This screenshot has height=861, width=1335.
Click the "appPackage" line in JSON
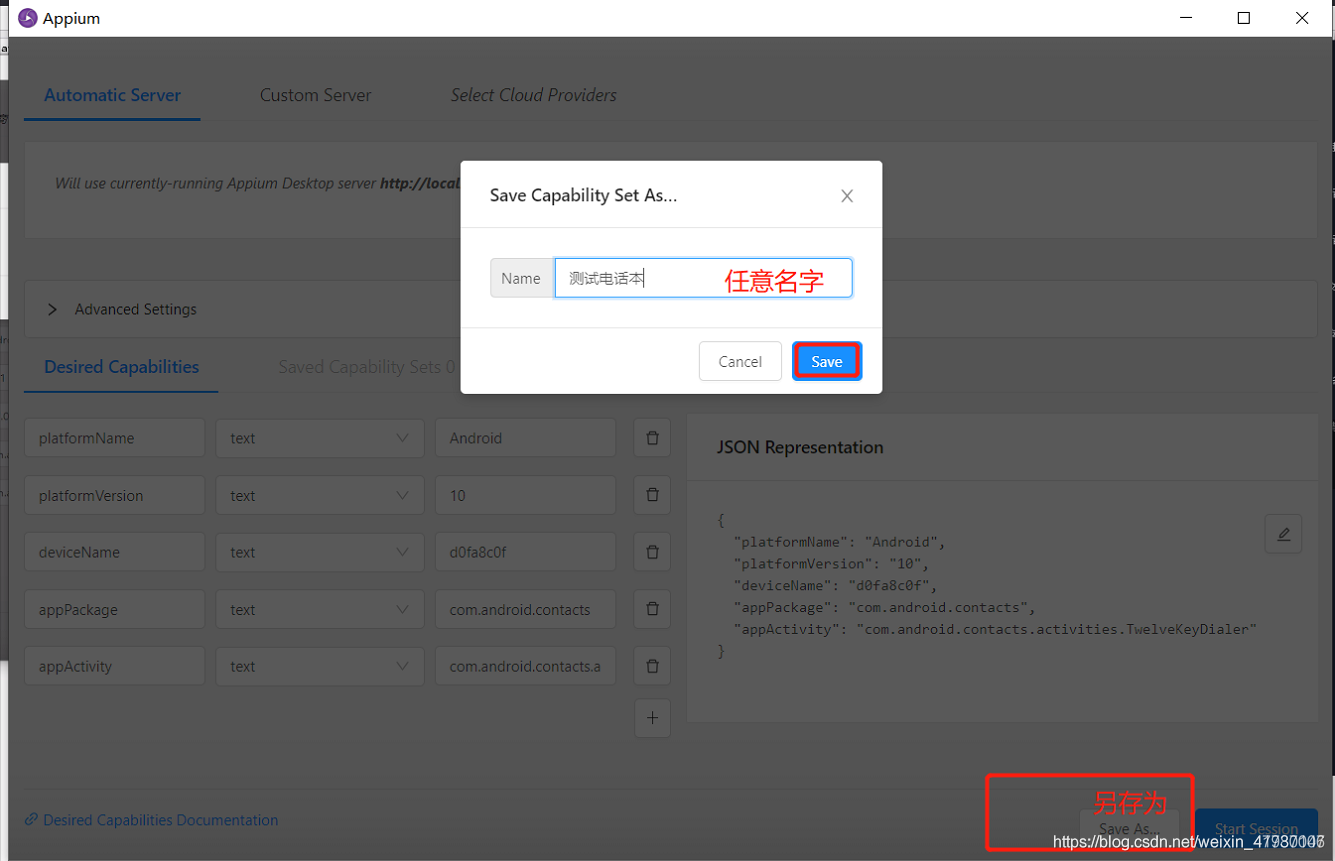click(885, 607)
